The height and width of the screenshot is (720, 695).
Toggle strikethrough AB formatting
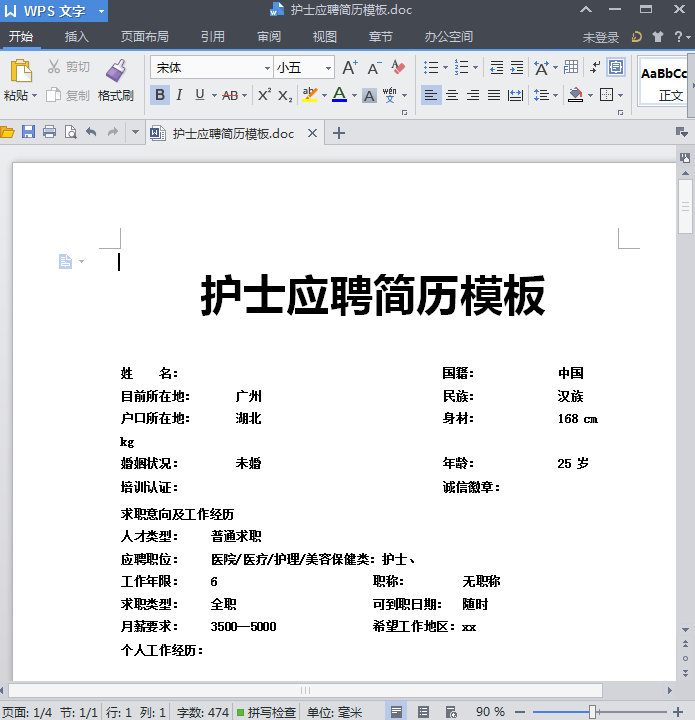tap(230, 95)
